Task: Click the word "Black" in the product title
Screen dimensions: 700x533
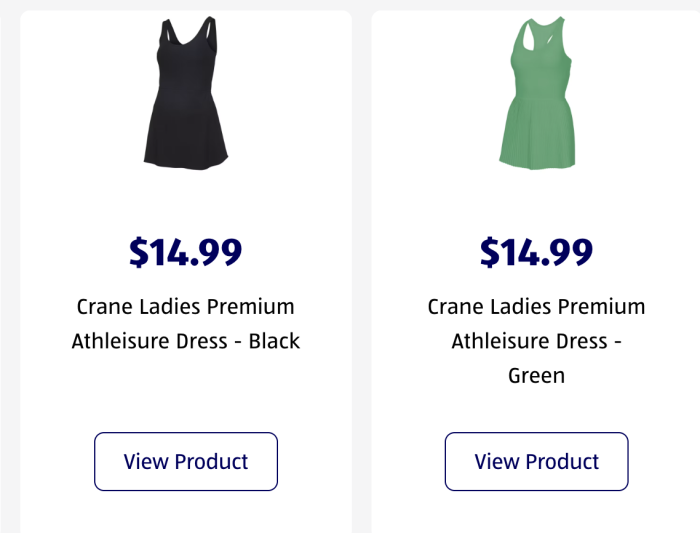Action: coord(274,341)
